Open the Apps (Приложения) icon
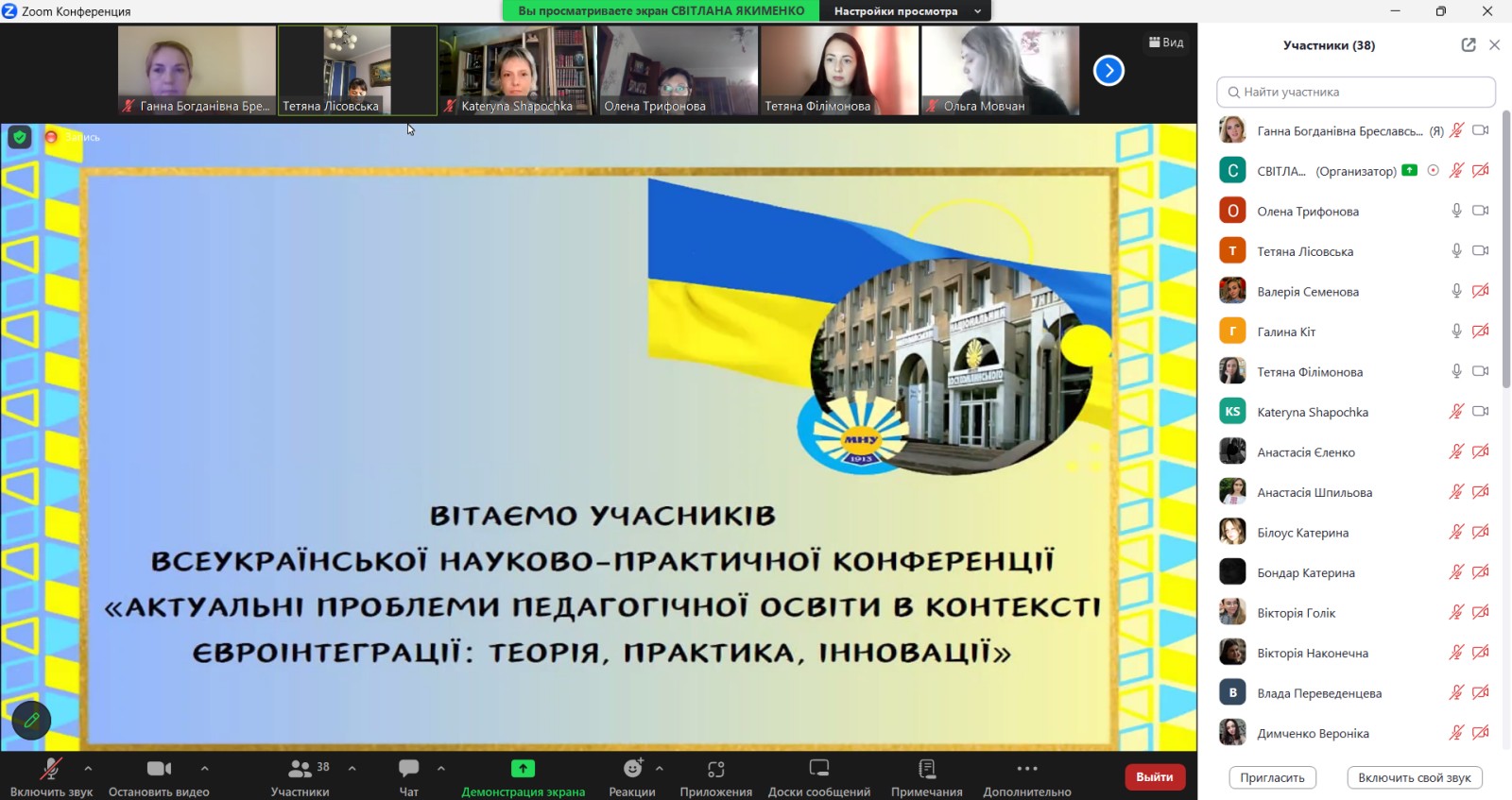This screenshot has width=1512, height=800. (x=715, y=769)
